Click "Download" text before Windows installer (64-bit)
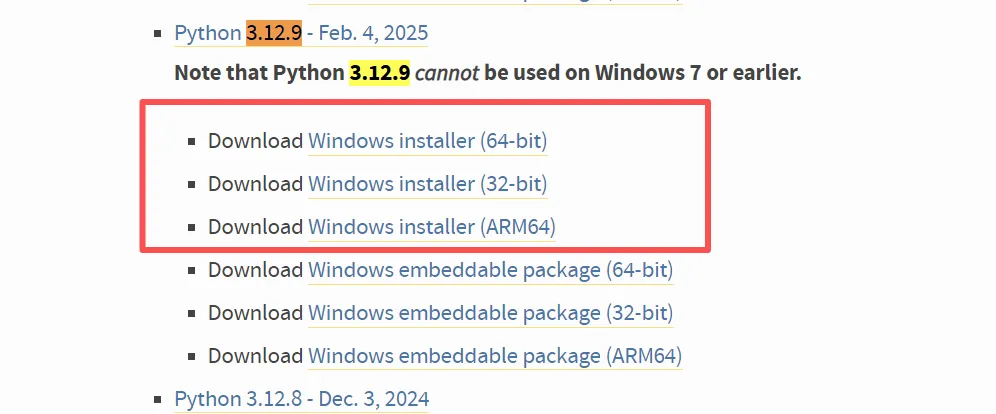 (x=255, y=141)
